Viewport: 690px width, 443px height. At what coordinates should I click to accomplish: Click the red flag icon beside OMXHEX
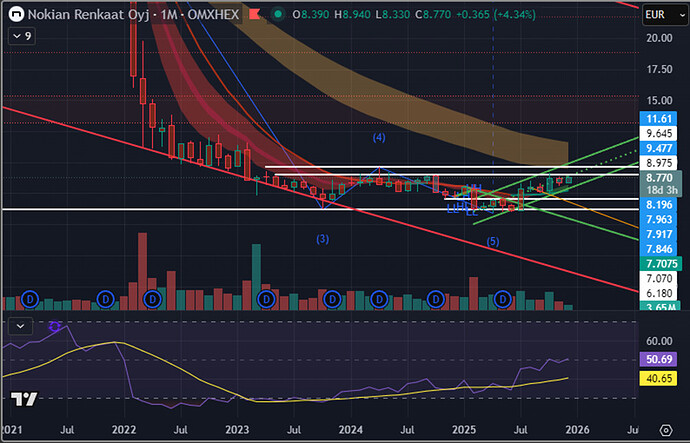tap(254, 15)
